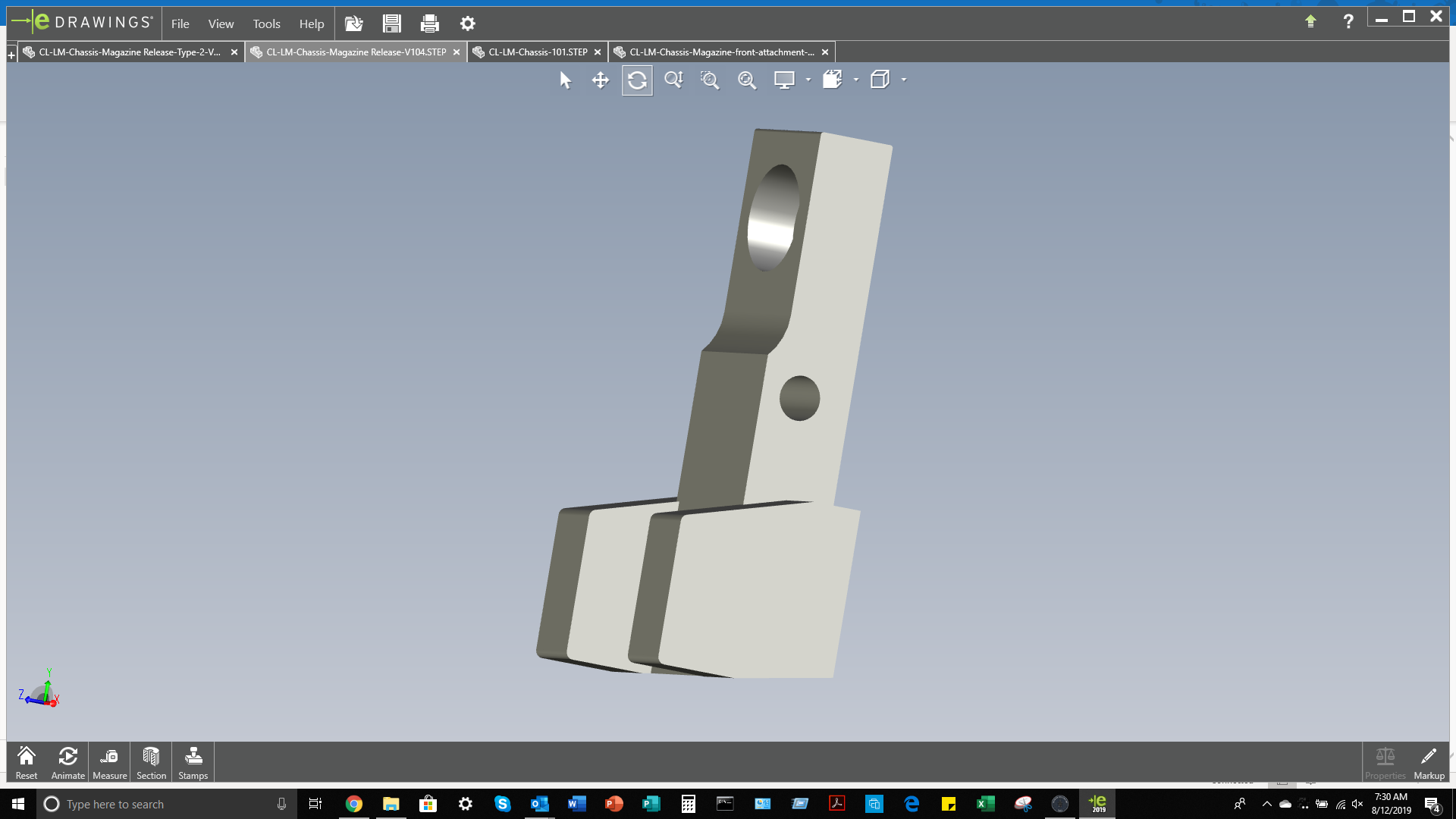Open the Display monitor dropdown arrow
The height and width of the screenshot is (819, 1456).
click(x=808, y=80)
